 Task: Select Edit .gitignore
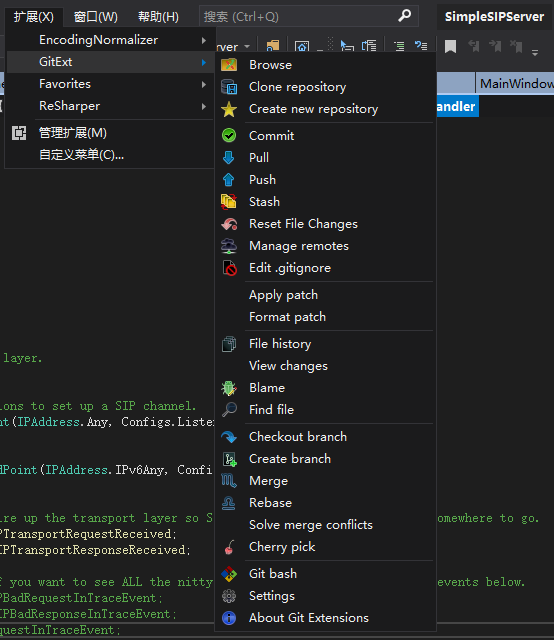pyautogui.click(x=325, y=268)
